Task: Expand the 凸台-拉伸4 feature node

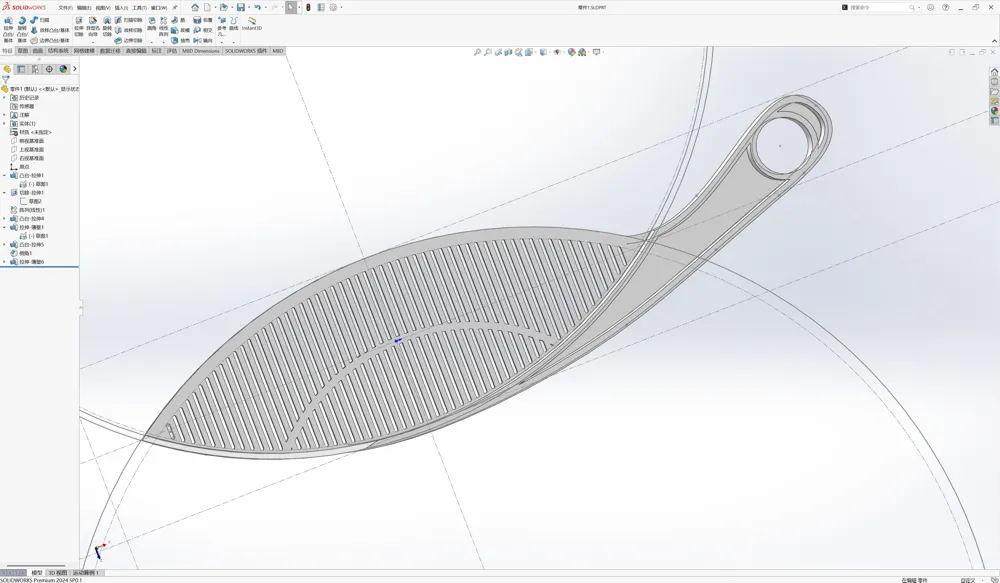Action: pyautogui.click(x=4, y=219)
